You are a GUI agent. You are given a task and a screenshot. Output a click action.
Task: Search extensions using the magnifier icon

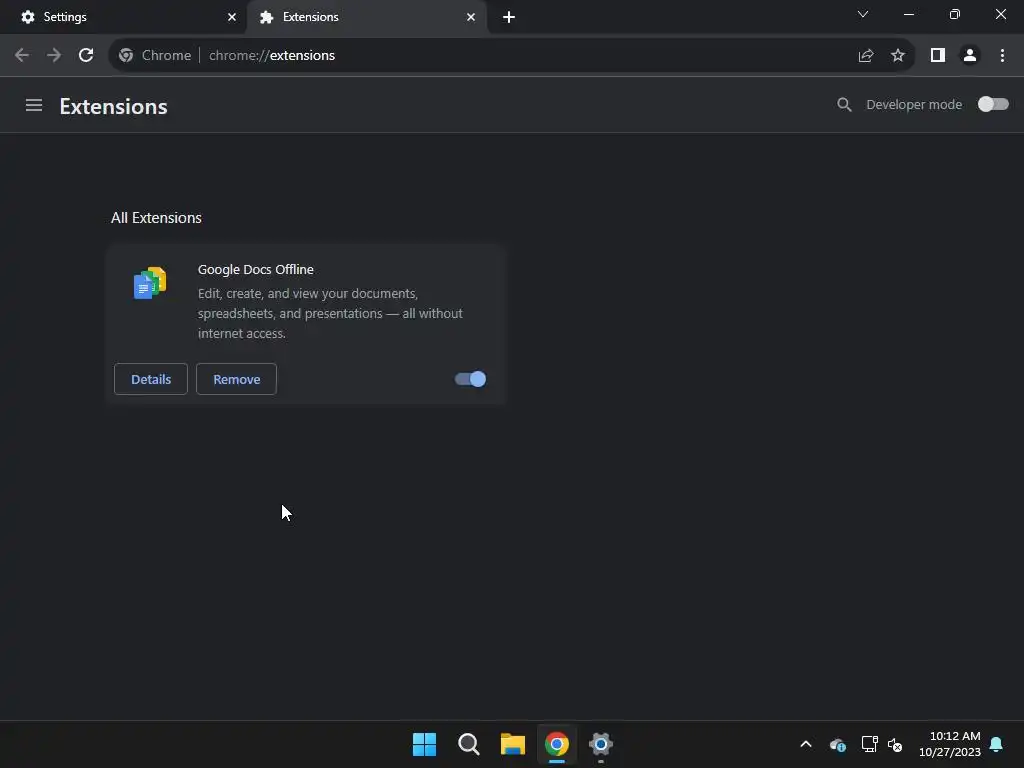coord(844,104)
